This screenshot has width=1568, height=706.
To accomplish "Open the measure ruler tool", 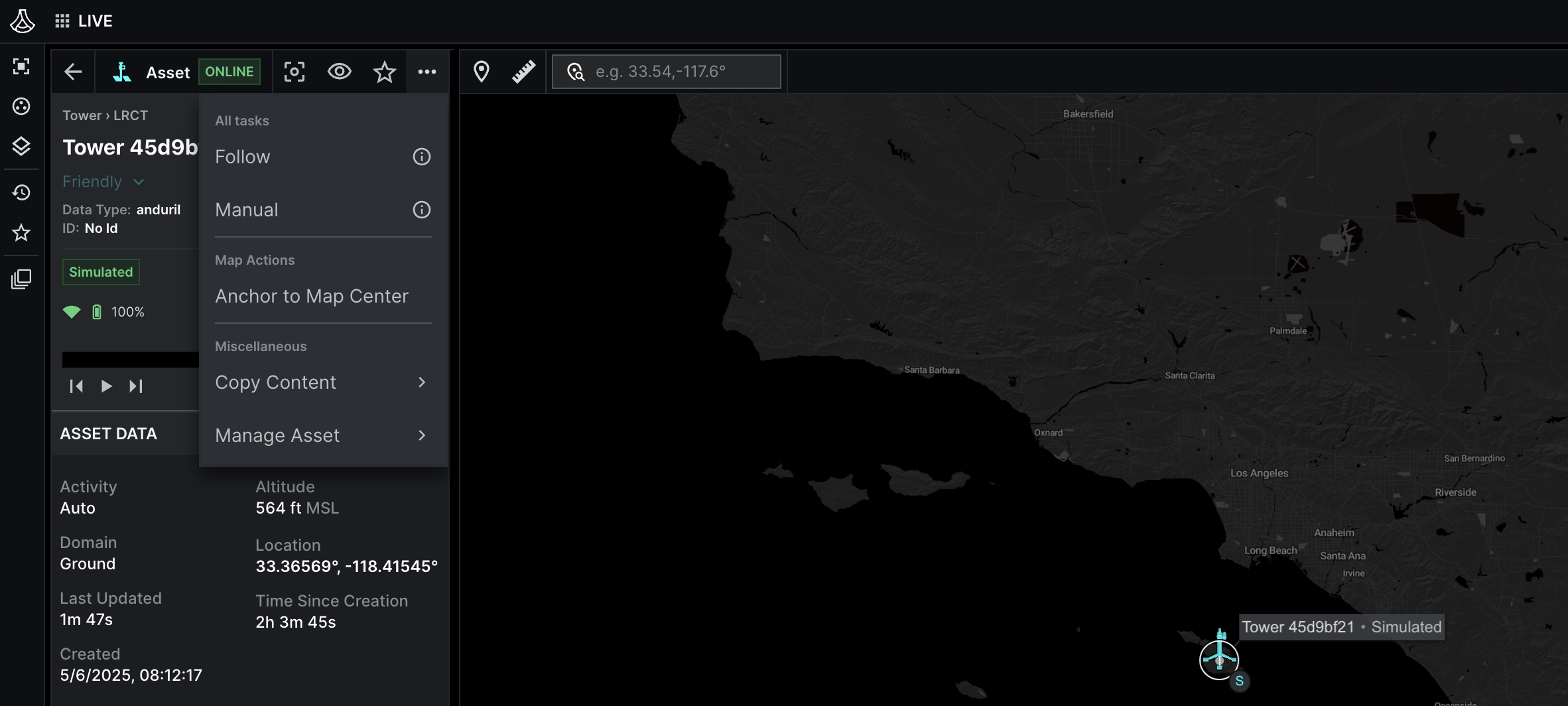I will (x=523, y=70).
